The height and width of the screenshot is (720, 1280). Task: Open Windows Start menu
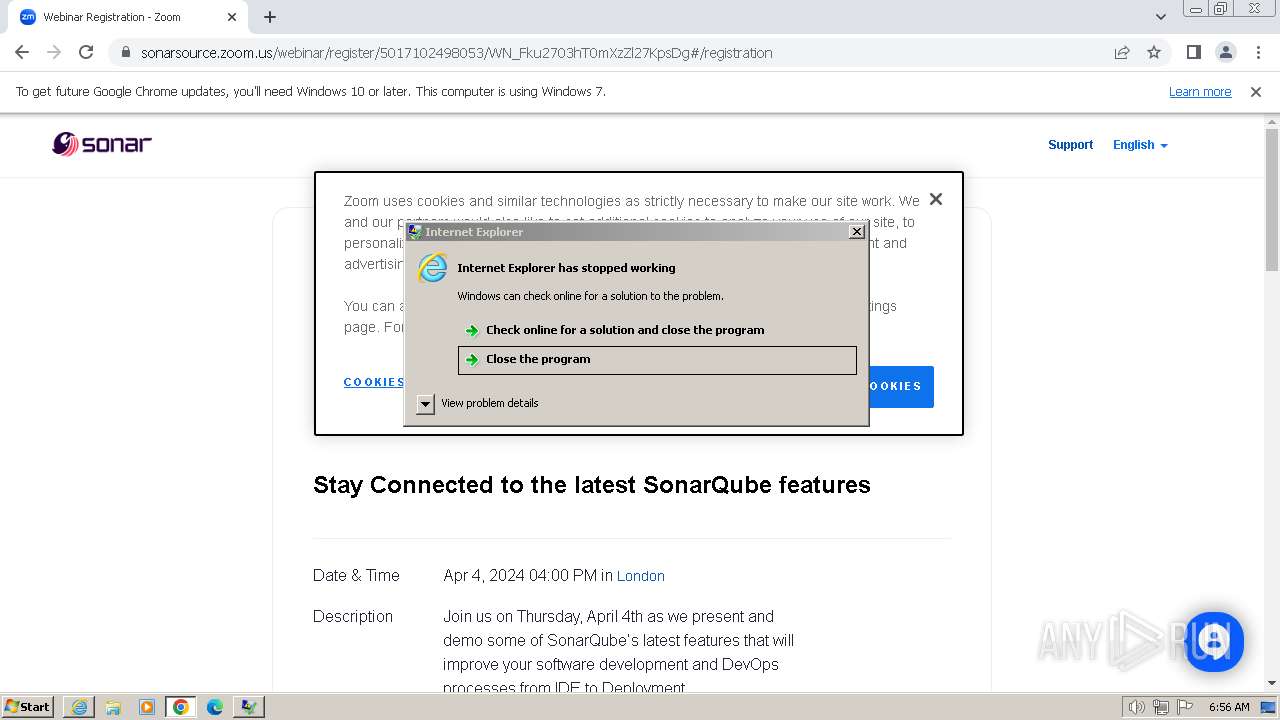[28, 706]
